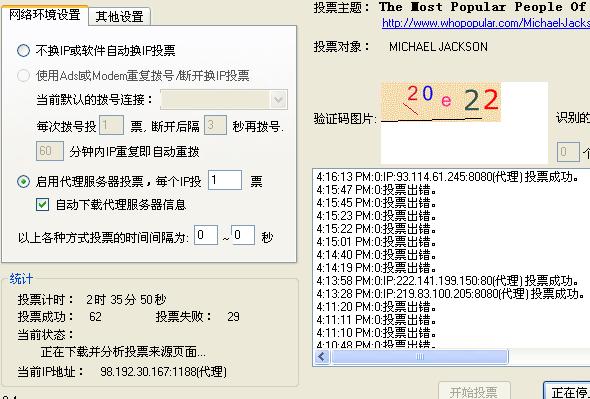Open the whopopular.com vote link
The height and width of the screenshot is (399, 590).
tap(486, 23)
